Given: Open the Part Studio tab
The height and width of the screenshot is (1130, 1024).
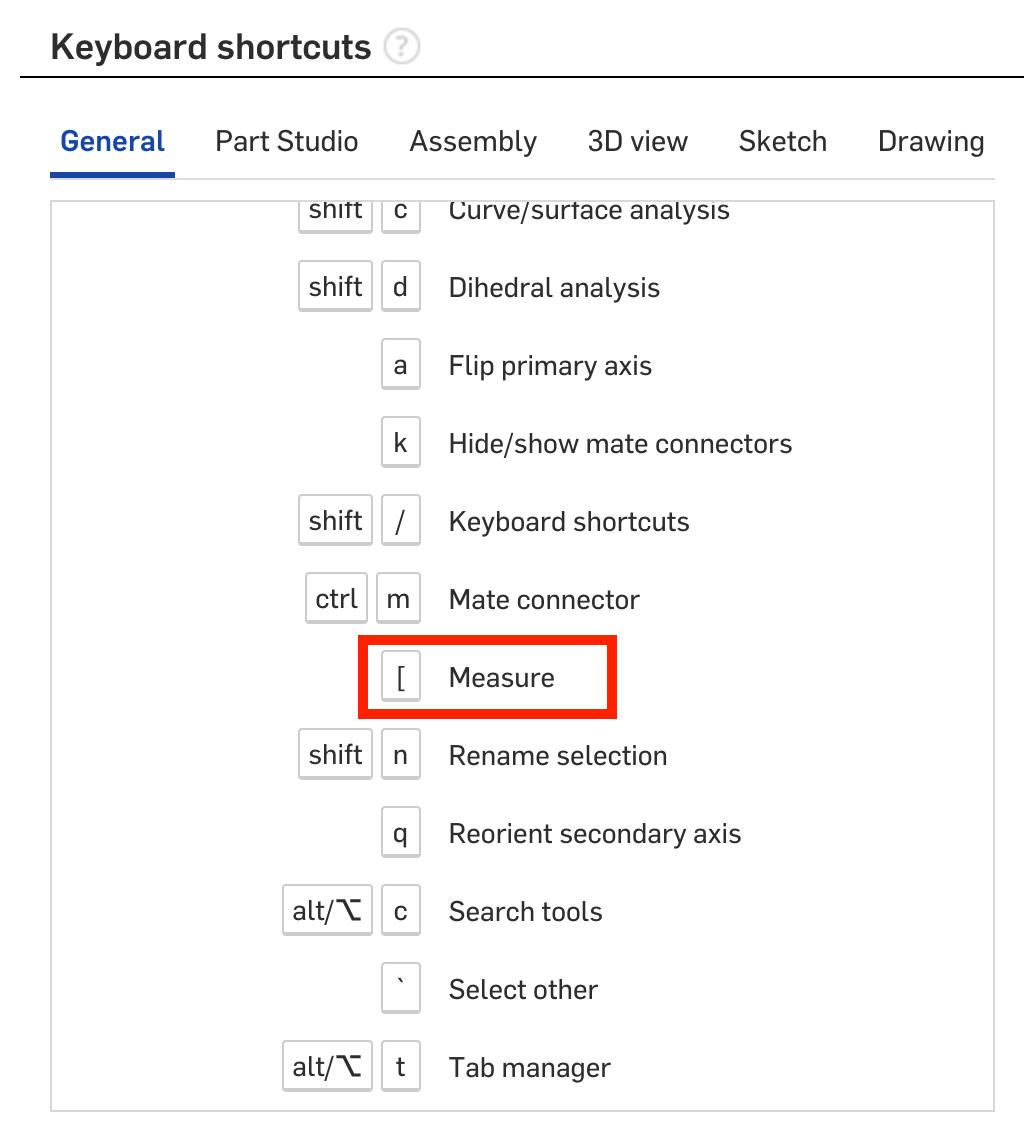Looking at the screenshot, I should pyautogui.click(x=286, y=142).
